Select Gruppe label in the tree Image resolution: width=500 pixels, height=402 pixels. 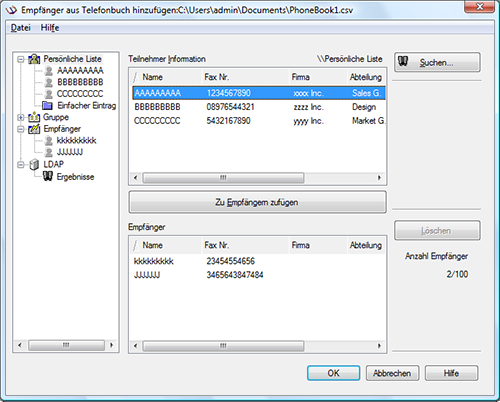point(56,117)
